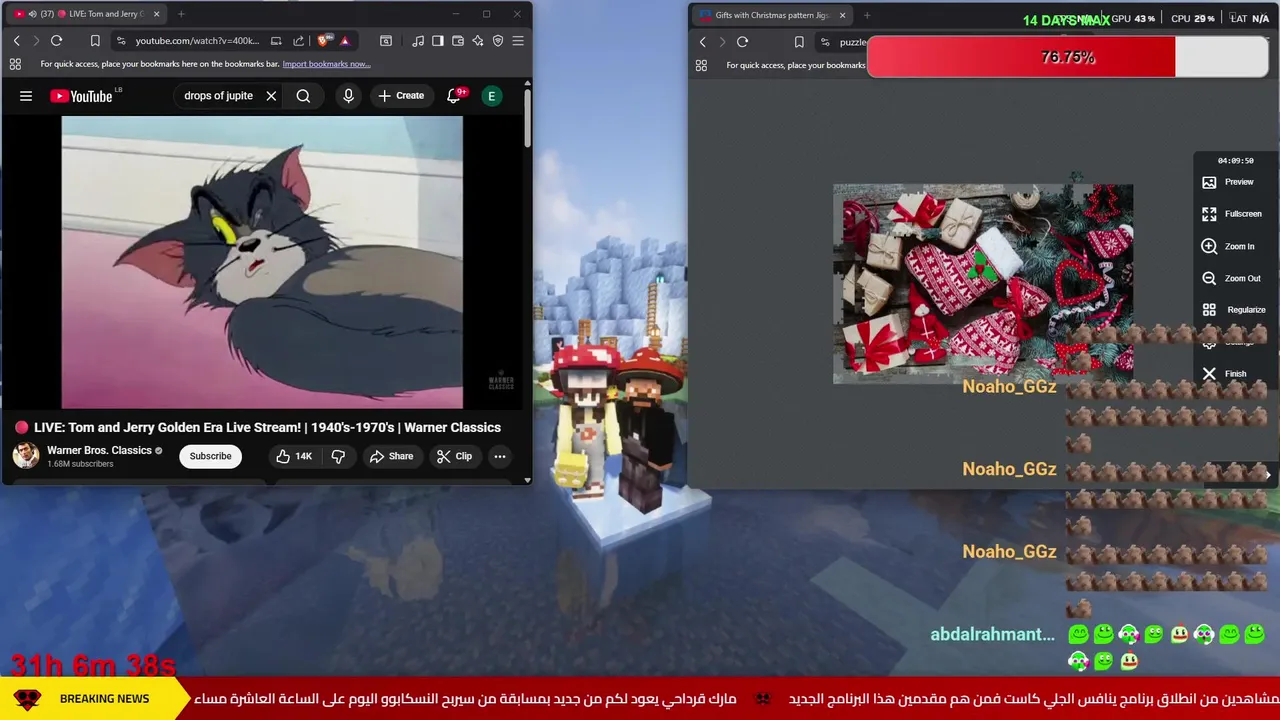Click the abdalrahmant... chat username
This screenshot has width=1280, height=720.
pos(992,634)
